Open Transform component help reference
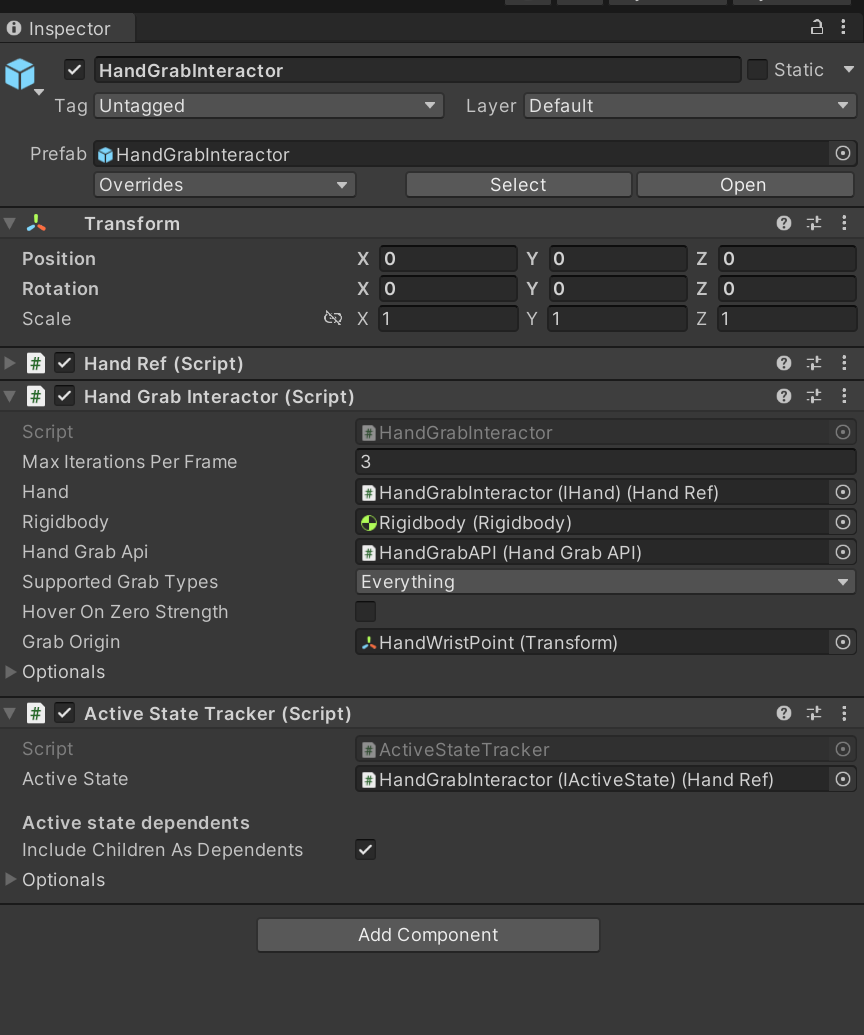864x1035 pixels. point(783,223)
